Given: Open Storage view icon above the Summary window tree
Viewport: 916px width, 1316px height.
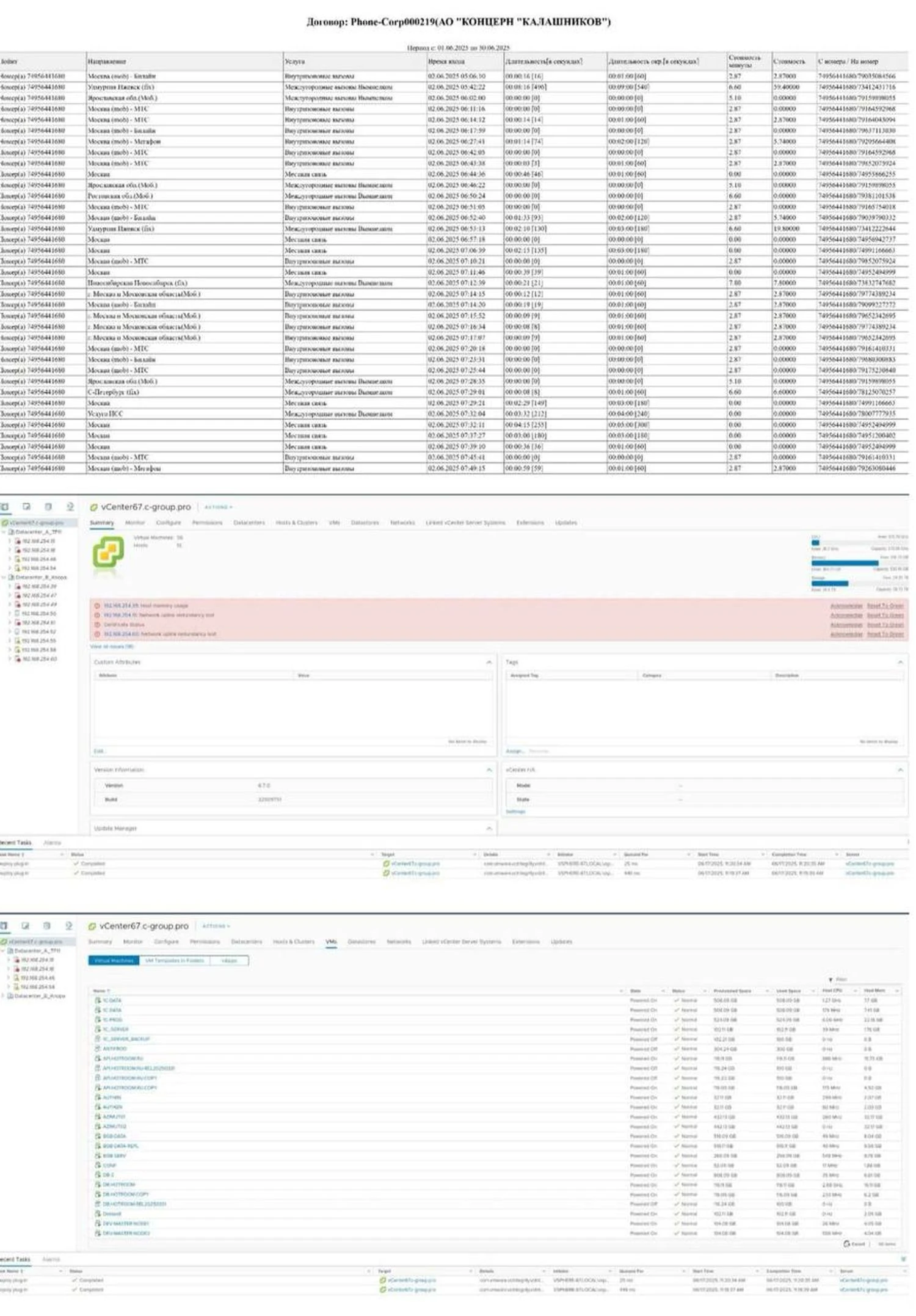Looking at the screenshot, I should pyautogui.click(x=48, y=507).
